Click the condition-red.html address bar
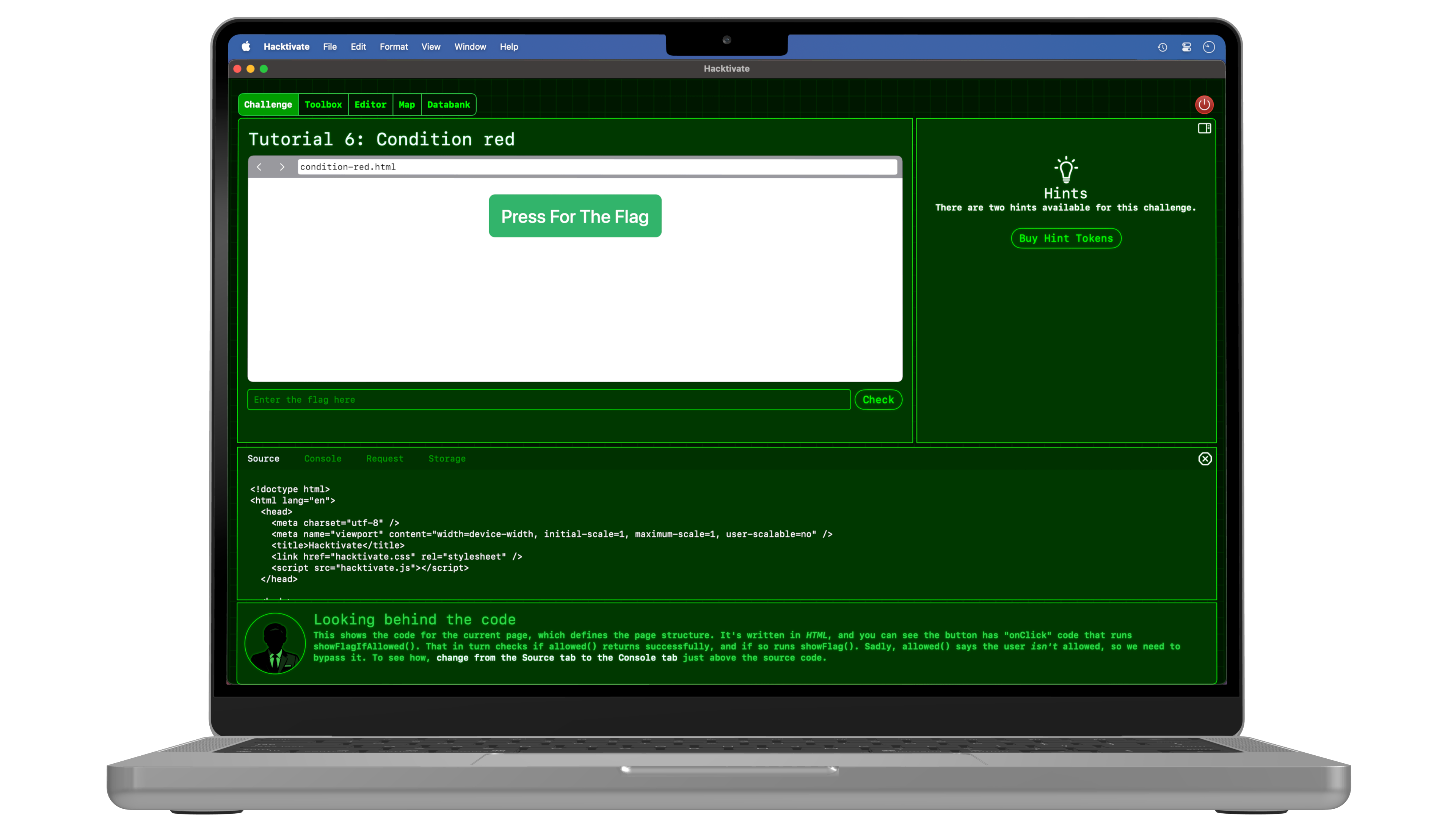1456x819 pixels. click(596, 167)
